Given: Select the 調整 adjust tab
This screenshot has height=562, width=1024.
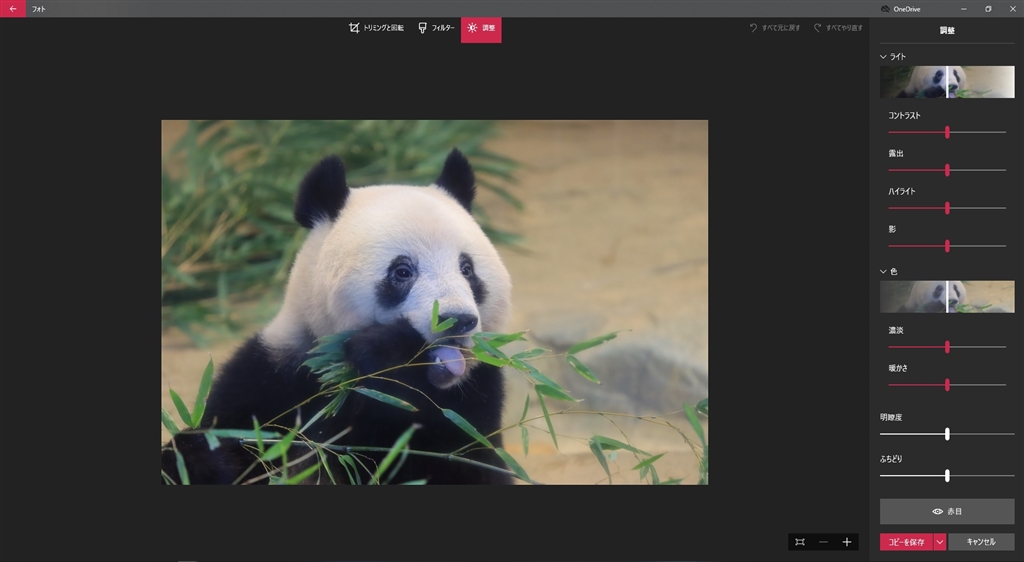Looking at the screenshot, I should pos(481,29).
